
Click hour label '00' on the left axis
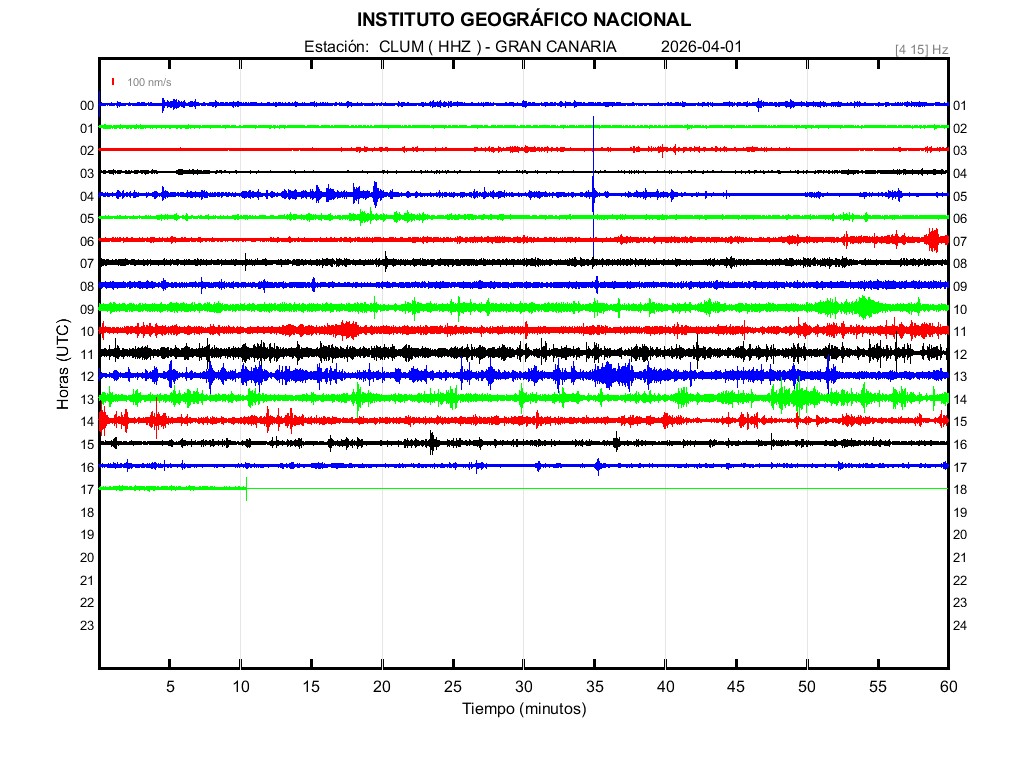(x=87, y=105)
